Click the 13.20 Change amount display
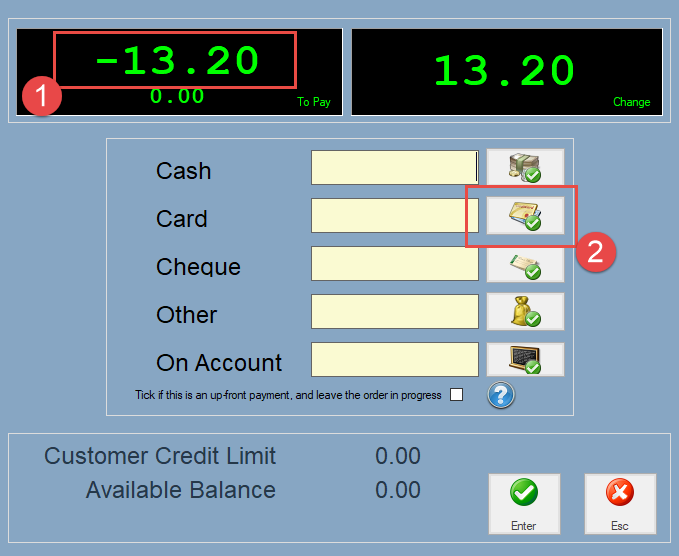This screenshot has height=556, width=679. coord(504,71)
